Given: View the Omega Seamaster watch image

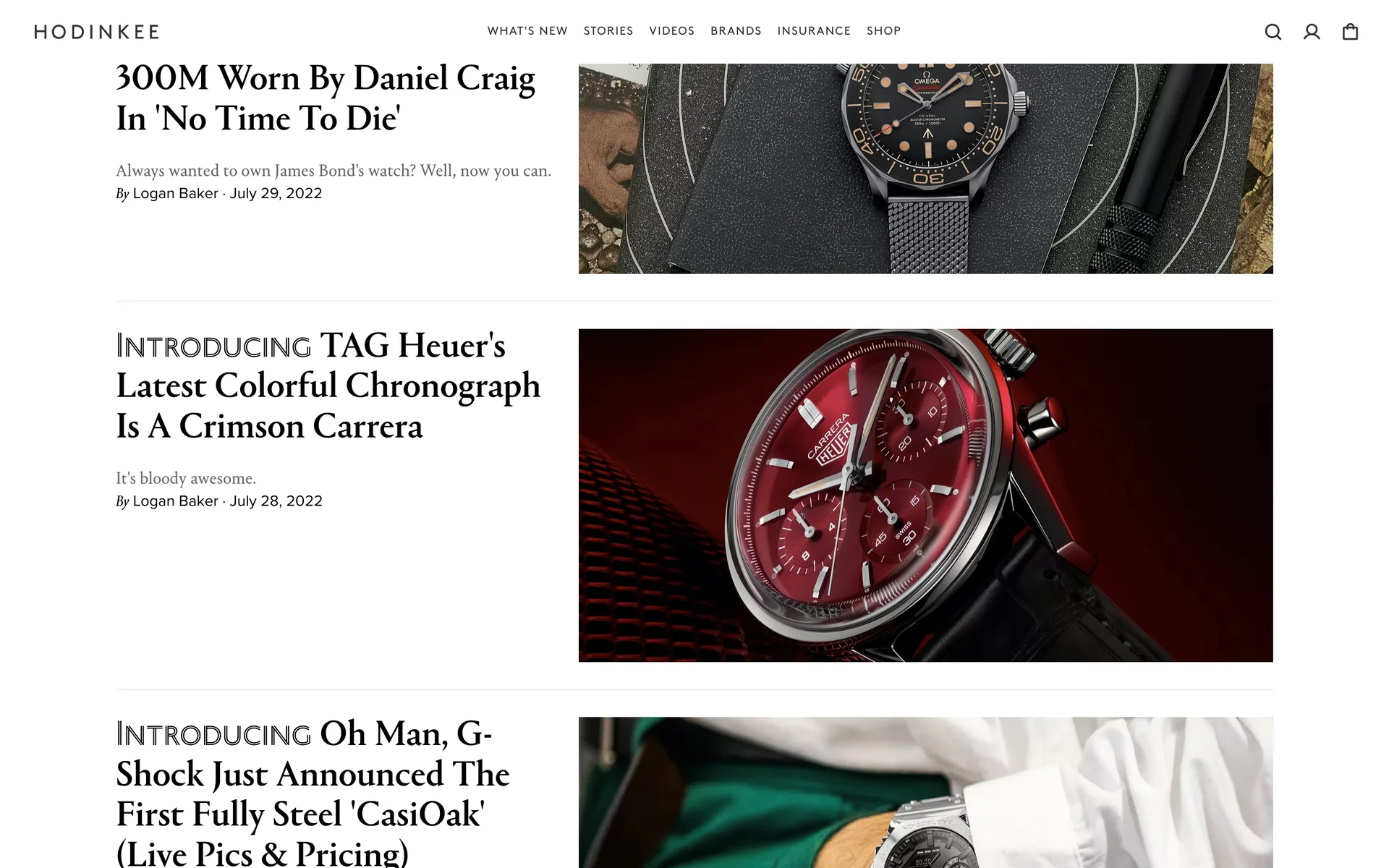Looking at the screenshot, I should [926, 169].
